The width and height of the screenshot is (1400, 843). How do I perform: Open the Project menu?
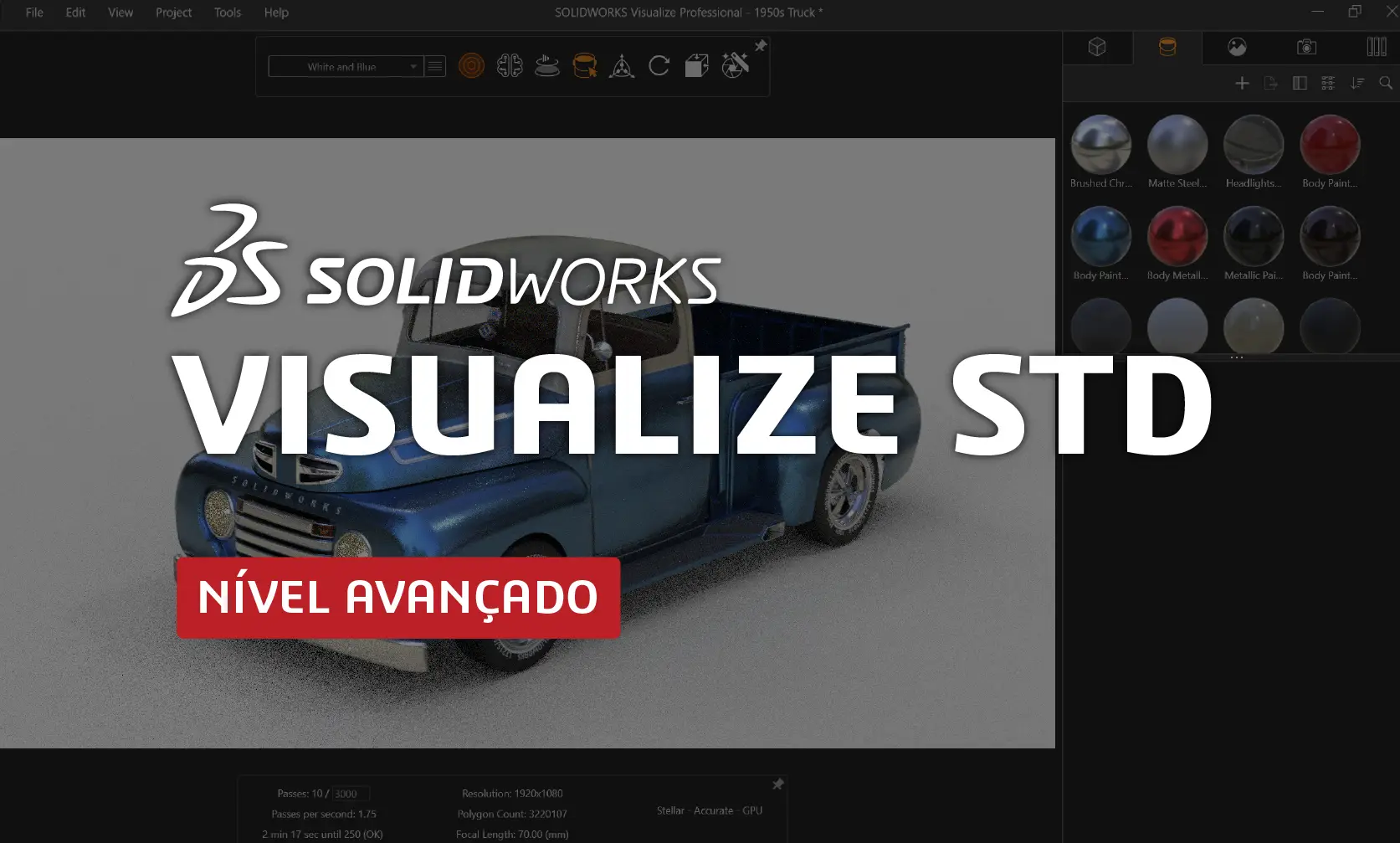173,13
